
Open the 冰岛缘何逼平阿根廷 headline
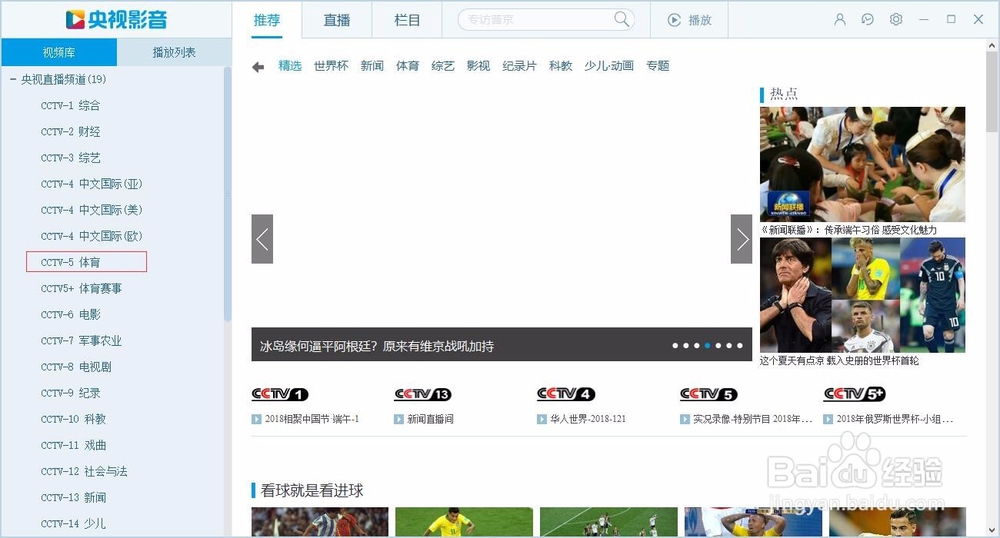pos(376,346)
